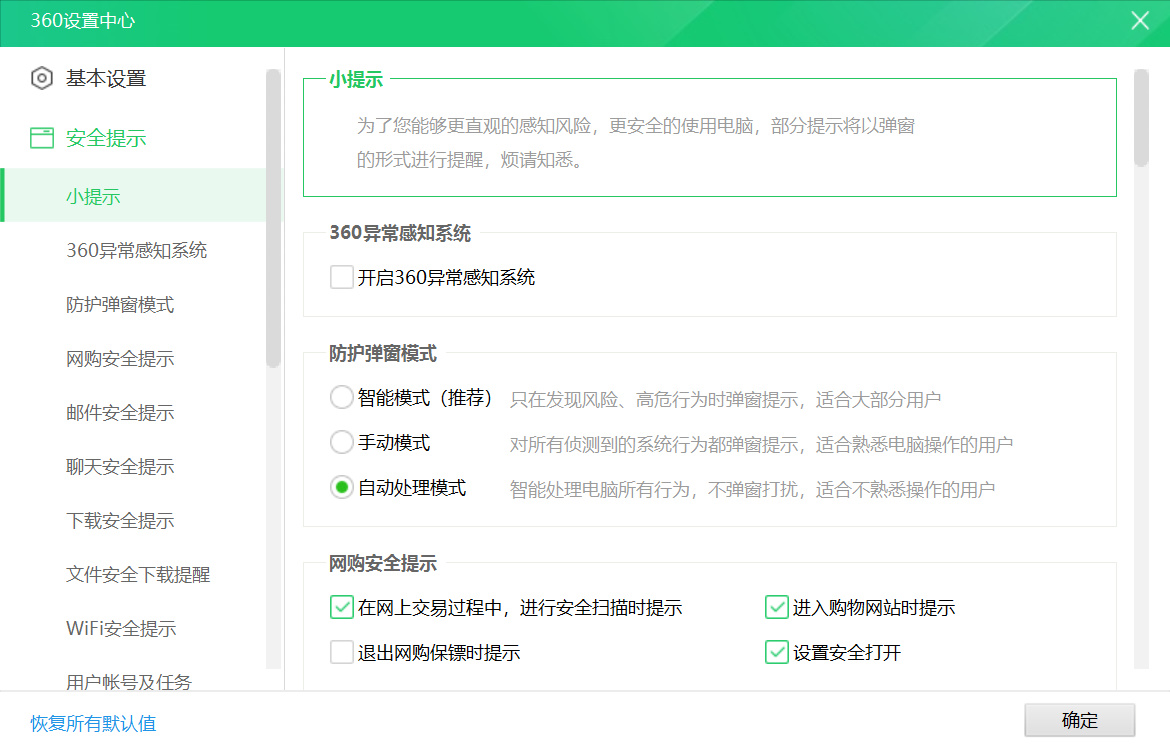Uncheck 在网上交易过程中，进行安全扫描时提示

tap(342, 607)
